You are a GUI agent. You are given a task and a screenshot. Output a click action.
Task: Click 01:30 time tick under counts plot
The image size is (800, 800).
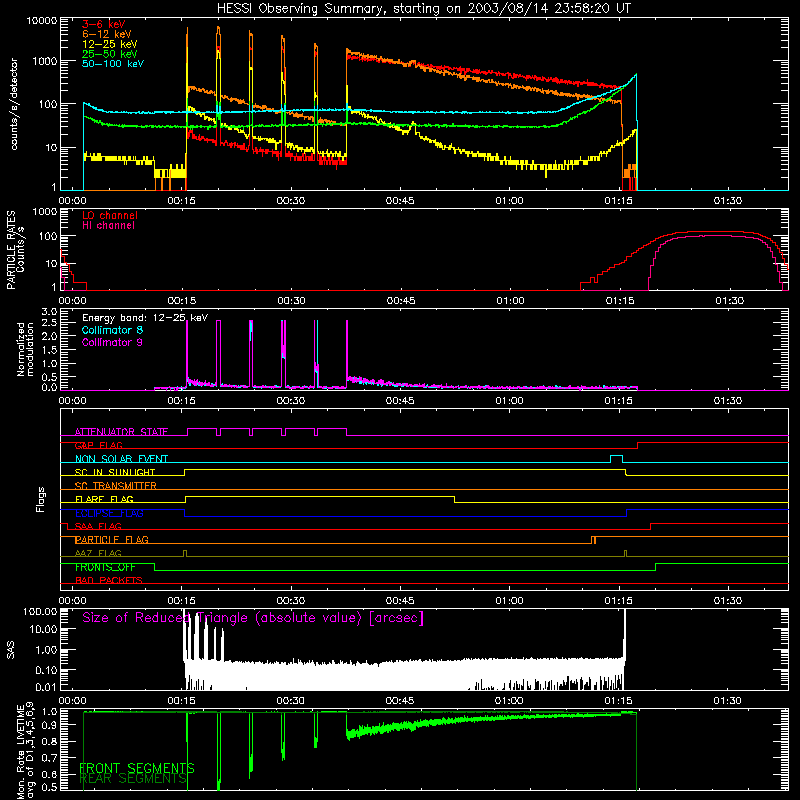(x=728, y=201)
